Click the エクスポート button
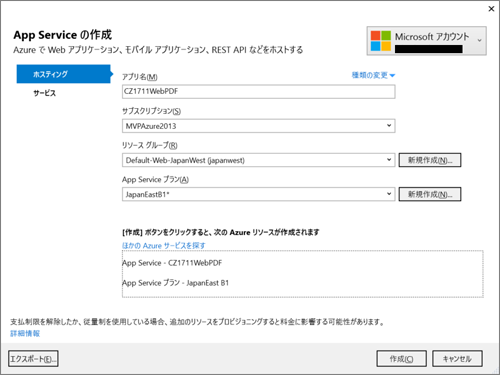This screenshot has width=500, height=375. tap(33, 359)
